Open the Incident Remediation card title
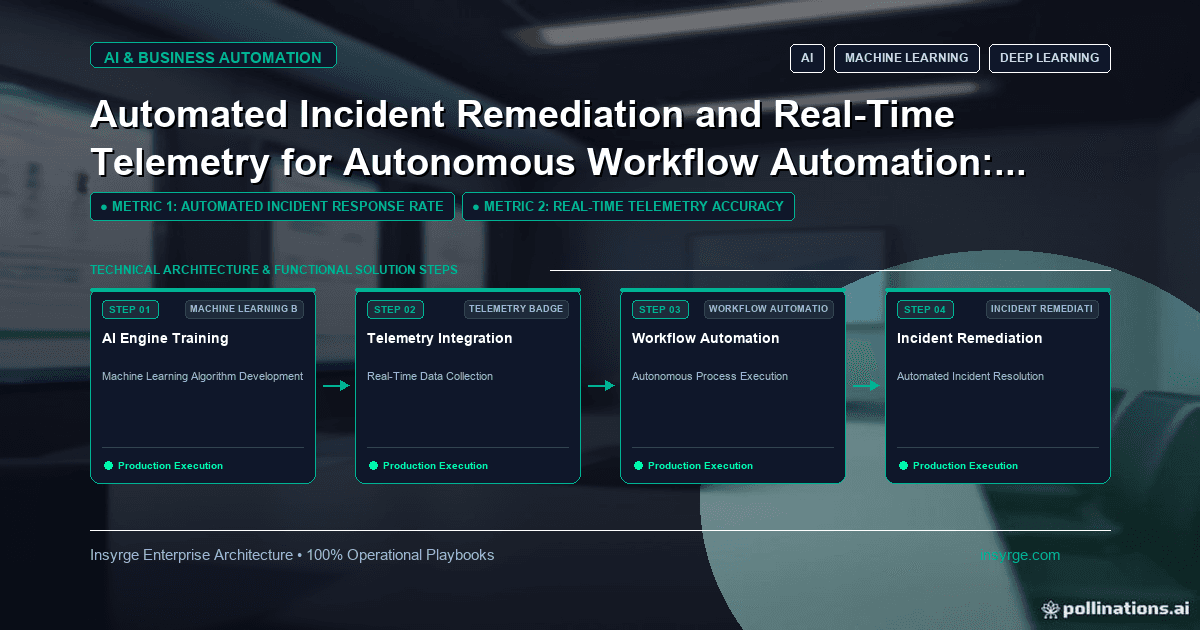The height and width of the screenshot is (630, 1200). click(970, 338)
